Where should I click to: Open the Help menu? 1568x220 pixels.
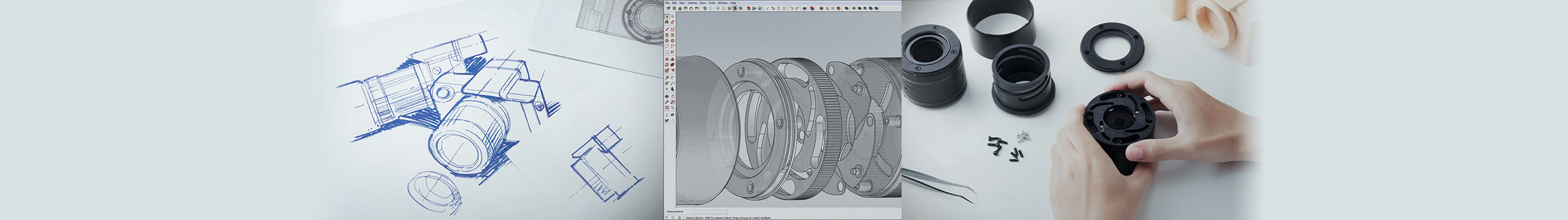[x=733, y=3]
